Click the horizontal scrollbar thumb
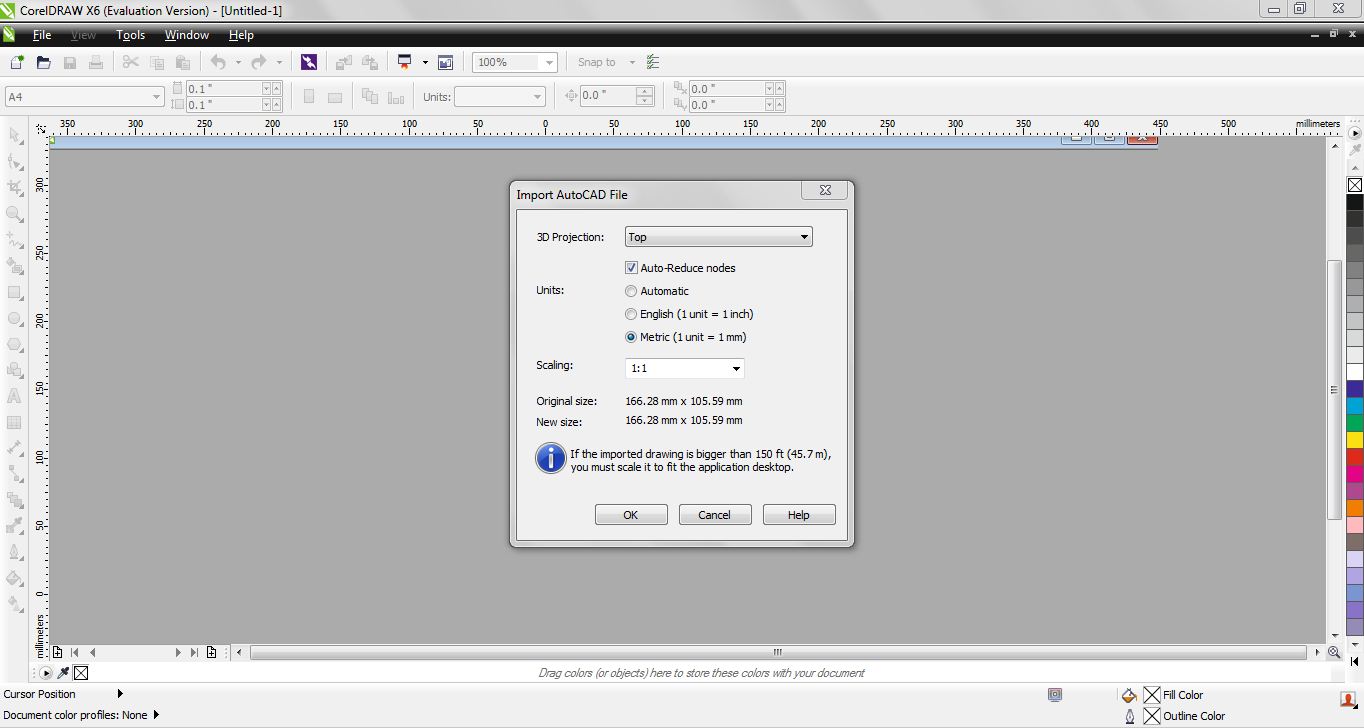Screen dimensions: 1364x728 coord(778,652)
